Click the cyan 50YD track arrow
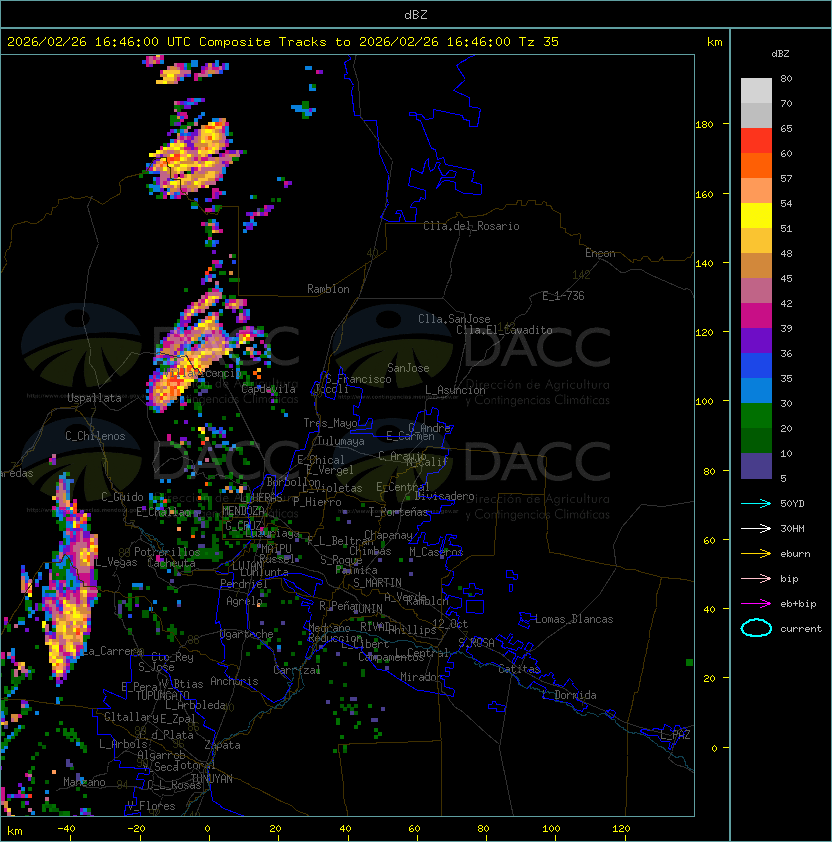The width and height of the screenshot is (832, 842). pyautogui.click(x=756, y=504)
